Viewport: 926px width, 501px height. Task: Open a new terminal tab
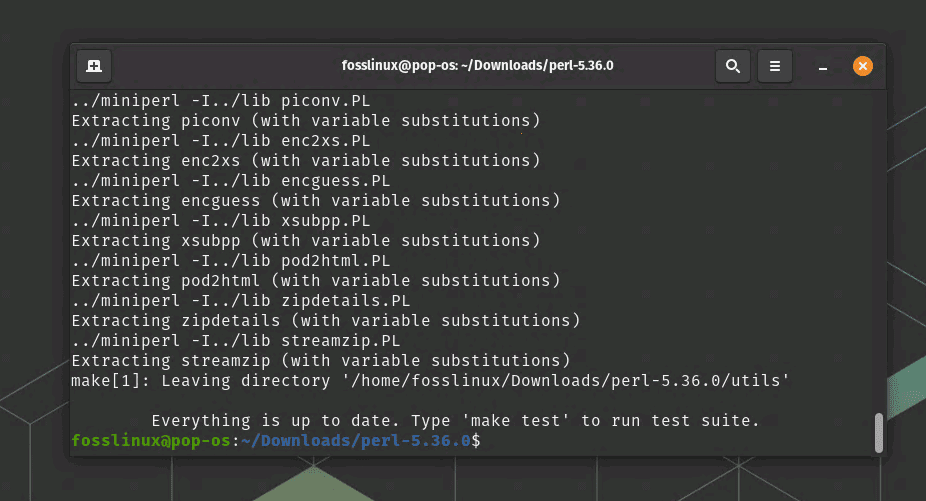click(94, 66)
